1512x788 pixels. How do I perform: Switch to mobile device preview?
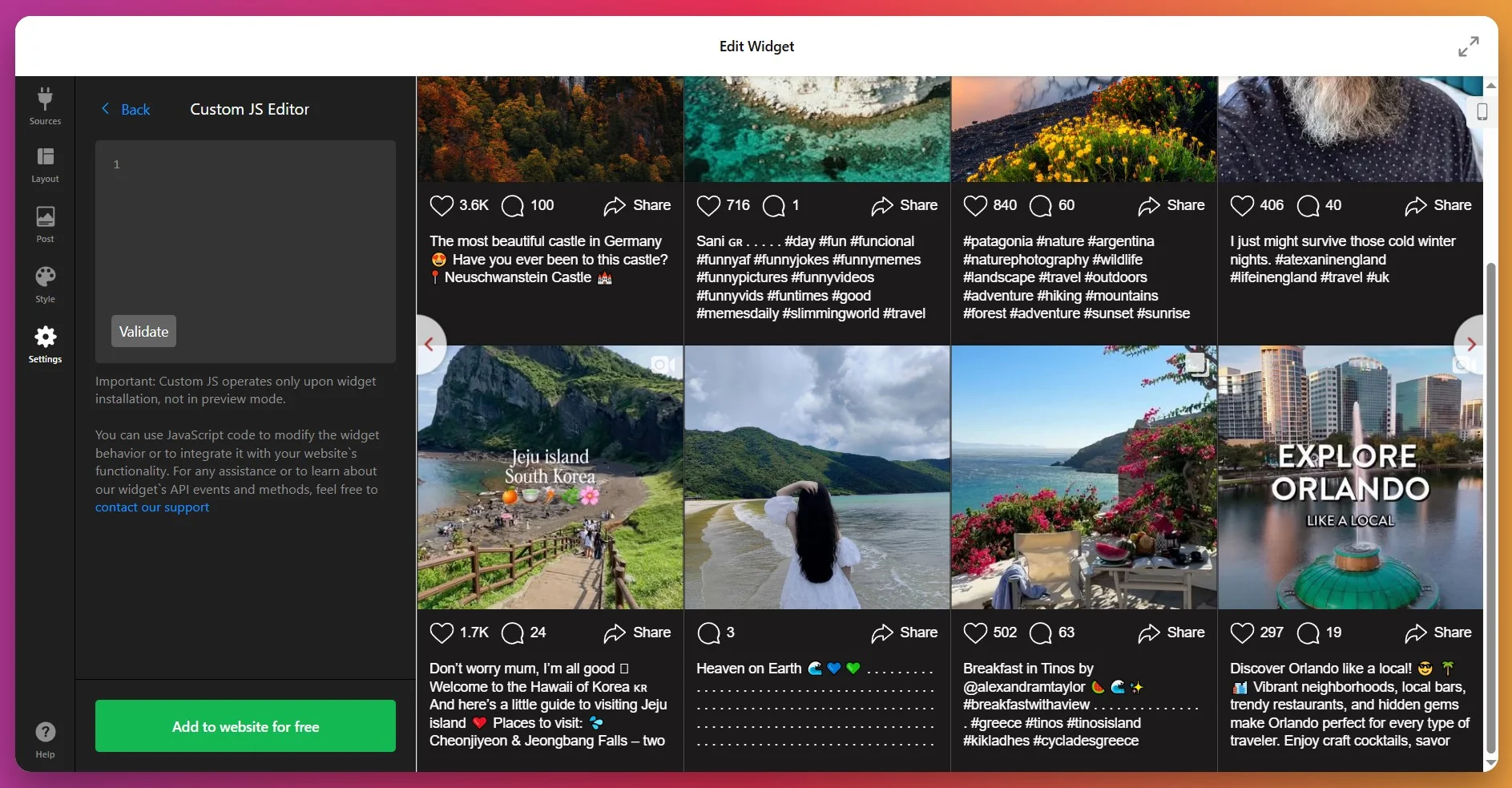(x=1482, y=112)
